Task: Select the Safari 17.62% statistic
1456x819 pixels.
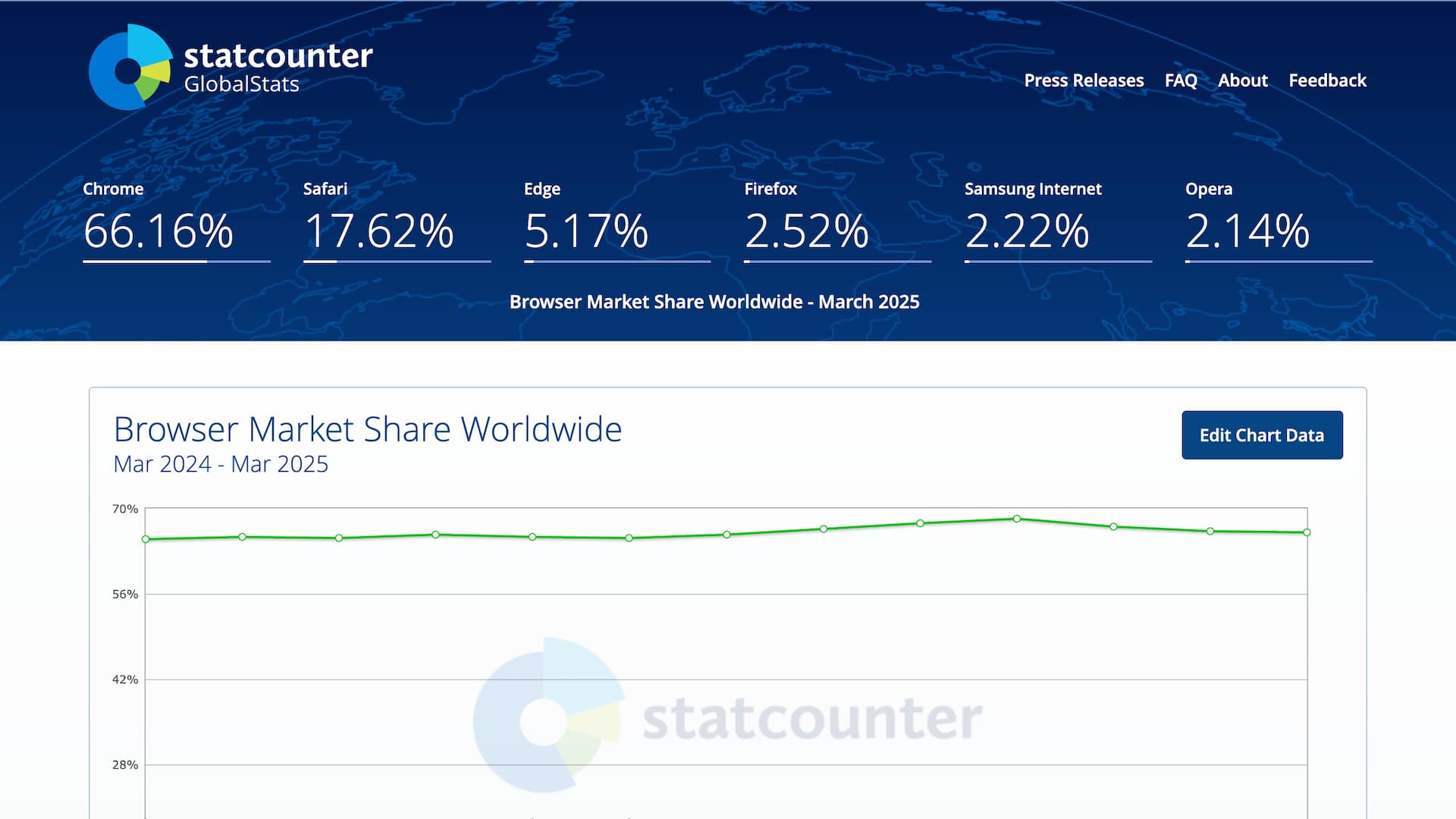Action: click(378, 231)
